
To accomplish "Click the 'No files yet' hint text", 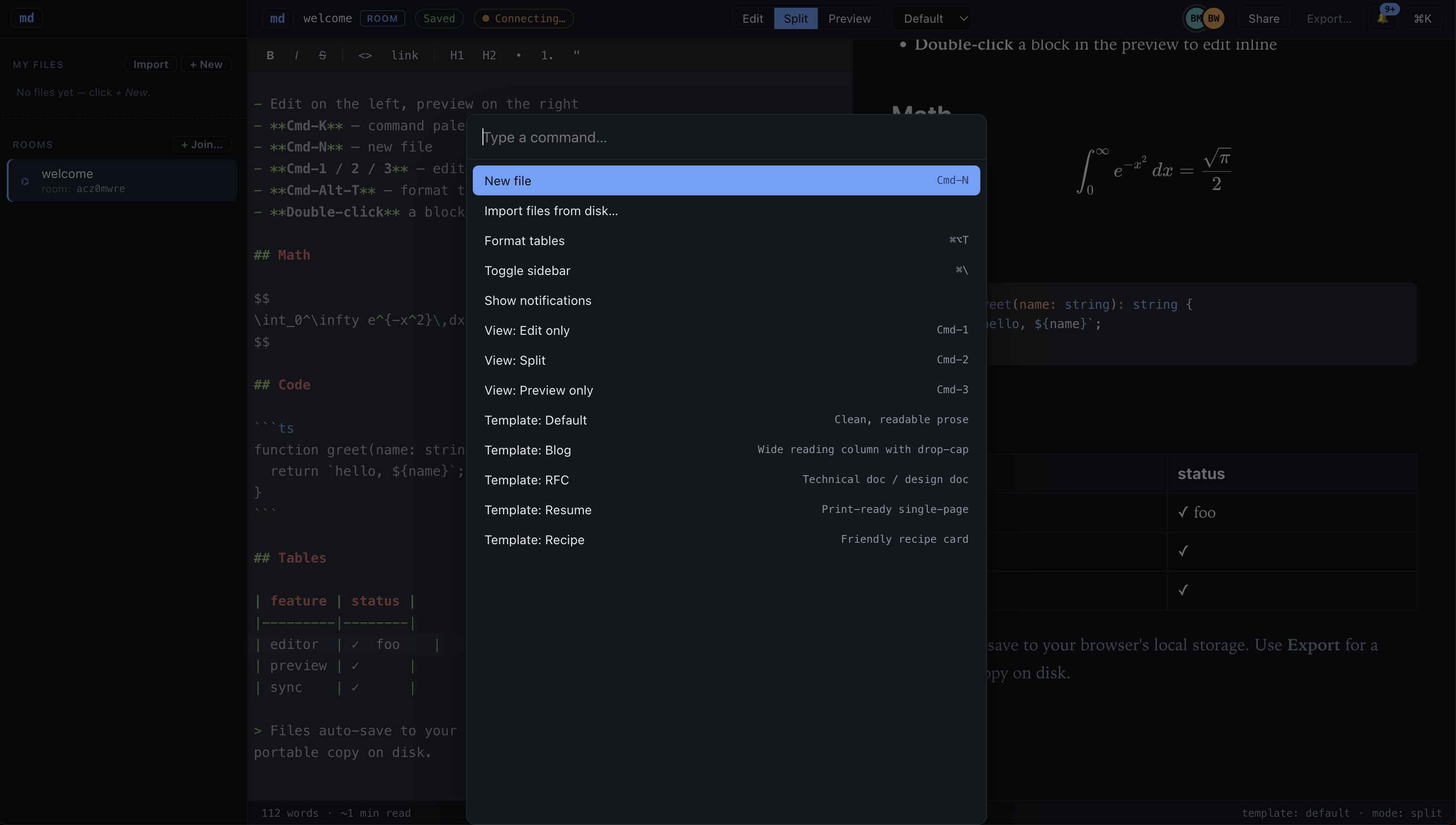I will click(83, 92).
